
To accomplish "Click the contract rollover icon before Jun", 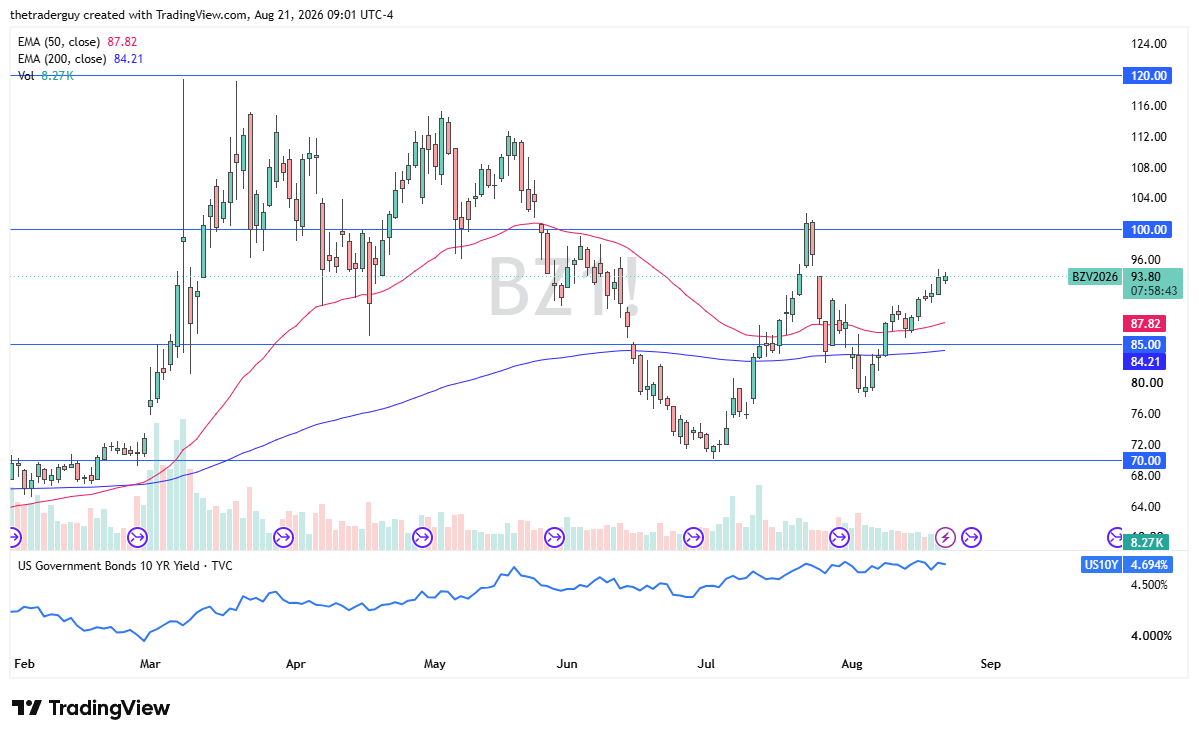I will (554, 538).
